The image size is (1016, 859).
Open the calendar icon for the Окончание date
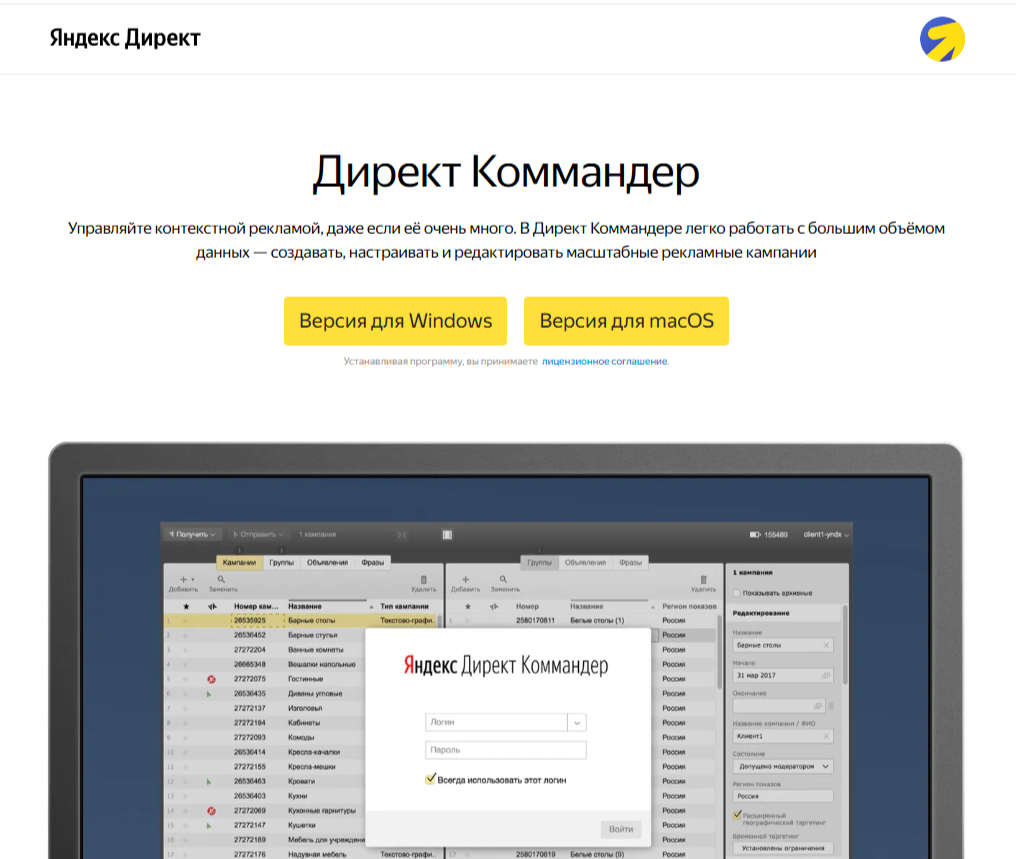818,706
